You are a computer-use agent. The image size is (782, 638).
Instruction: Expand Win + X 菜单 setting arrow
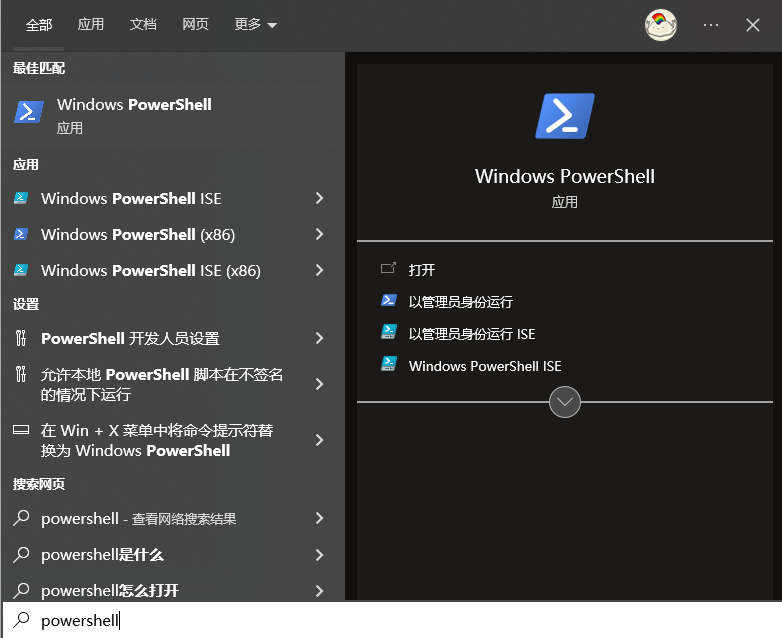(x=320, y=440)
